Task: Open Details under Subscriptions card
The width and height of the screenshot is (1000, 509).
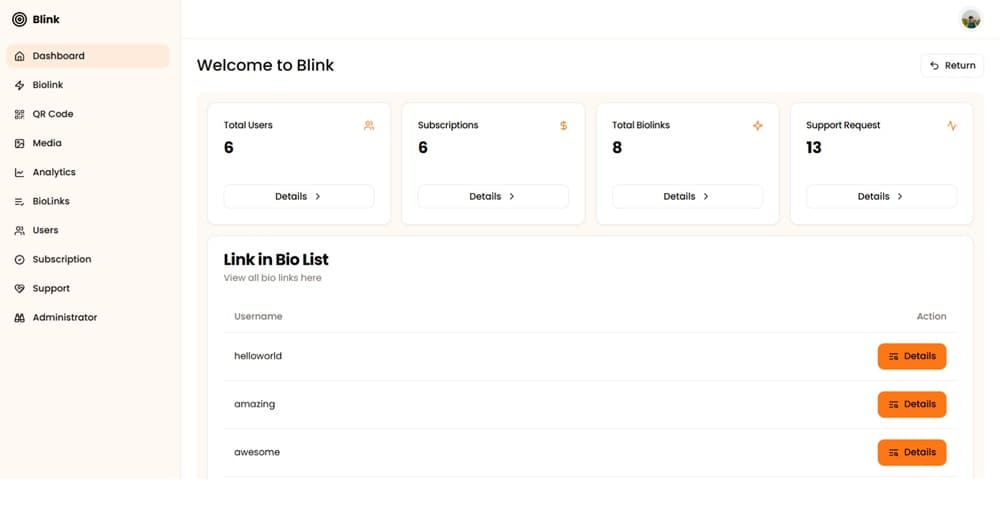Action: point(492,196)
